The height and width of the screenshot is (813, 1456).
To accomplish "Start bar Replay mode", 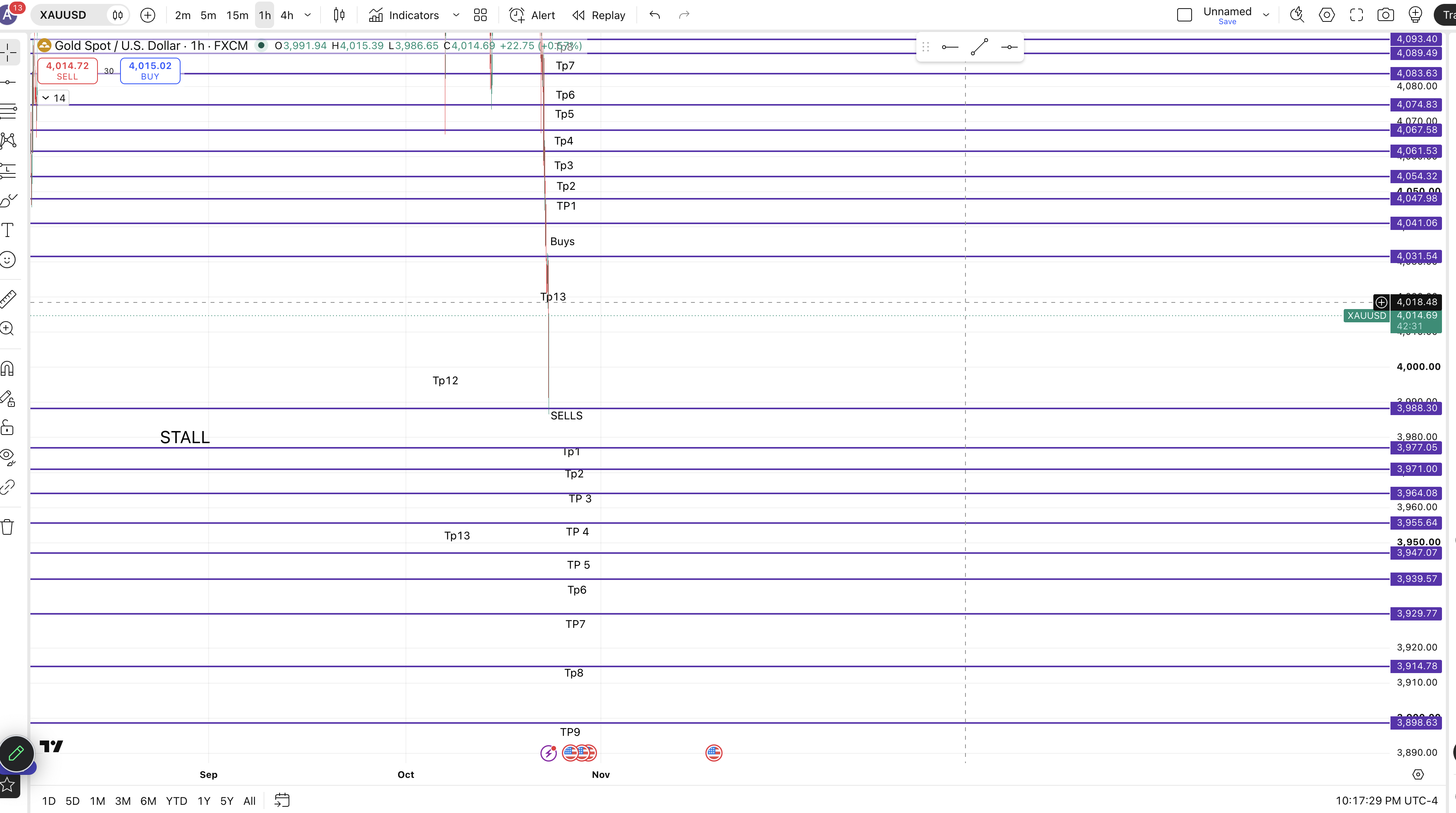I will (x=599, y=15).
